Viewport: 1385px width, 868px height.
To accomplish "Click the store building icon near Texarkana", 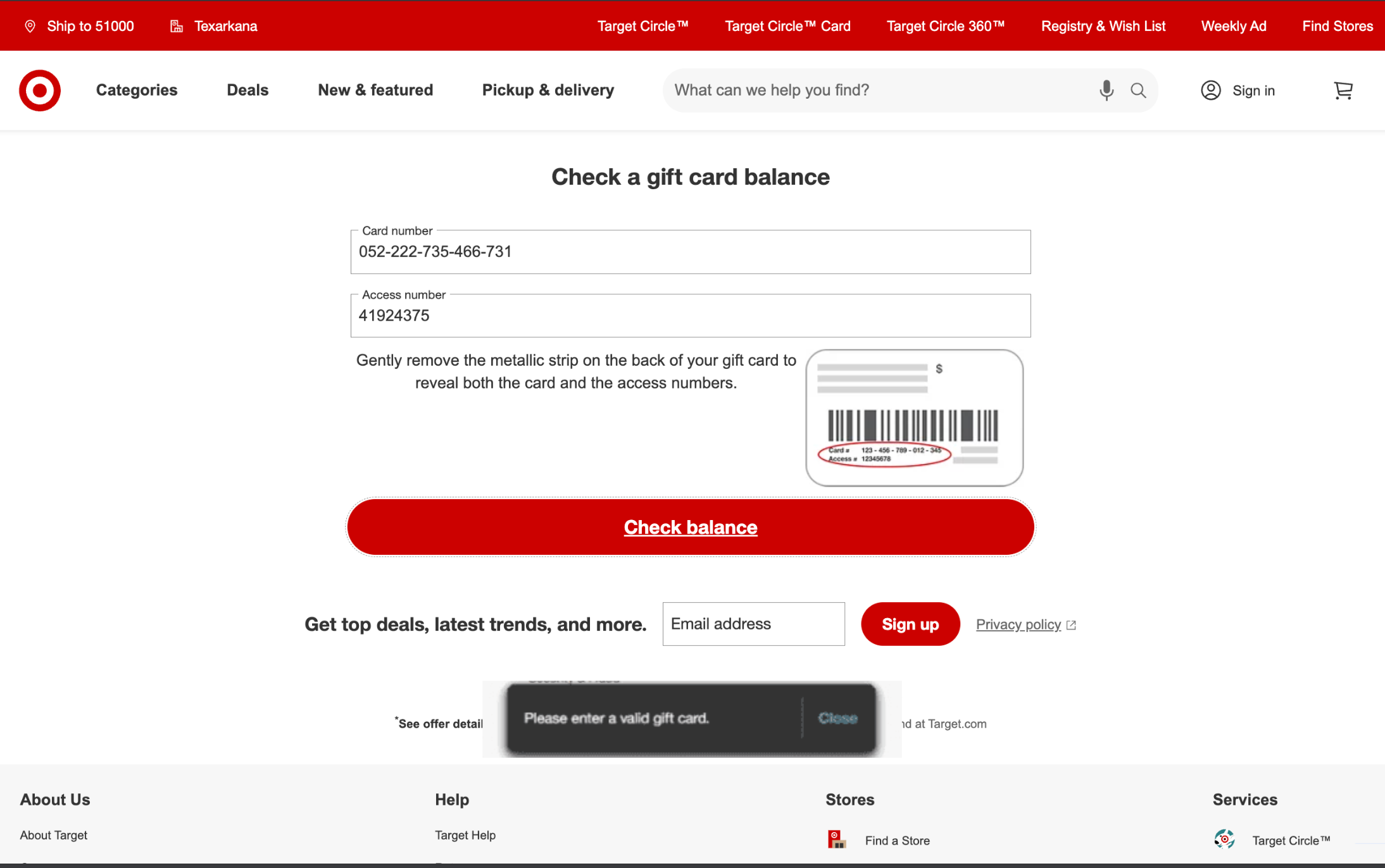I will [x=177, y=26].
